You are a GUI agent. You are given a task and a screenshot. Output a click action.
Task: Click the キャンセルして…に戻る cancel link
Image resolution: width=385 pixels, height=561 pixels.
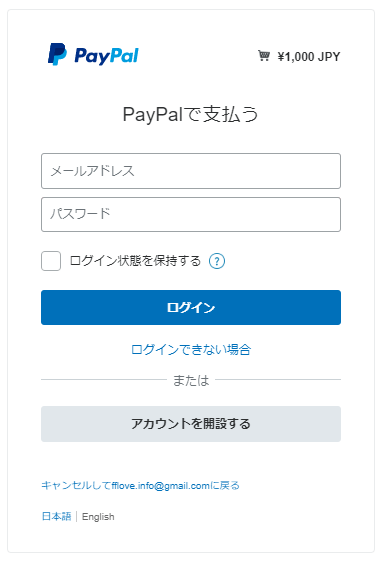140,486
